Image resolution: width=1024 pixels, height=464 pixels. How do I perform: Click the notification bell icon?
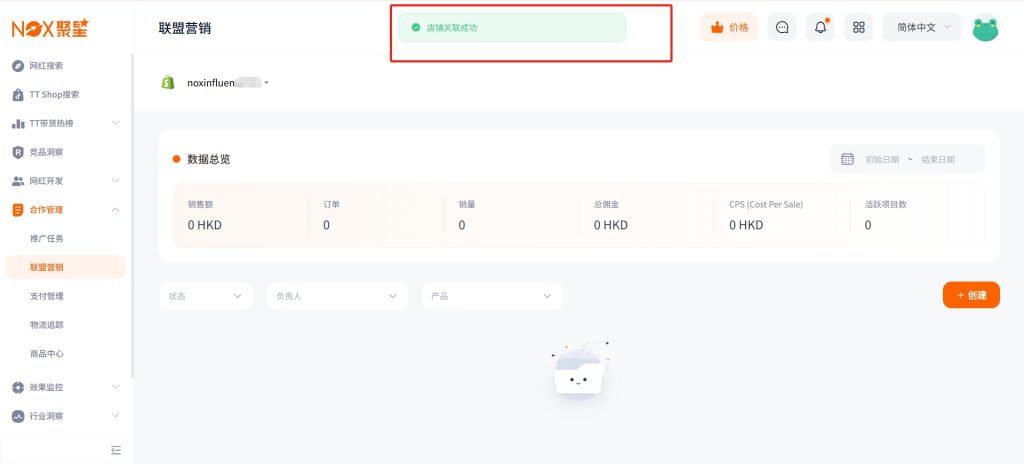(820, 28)
